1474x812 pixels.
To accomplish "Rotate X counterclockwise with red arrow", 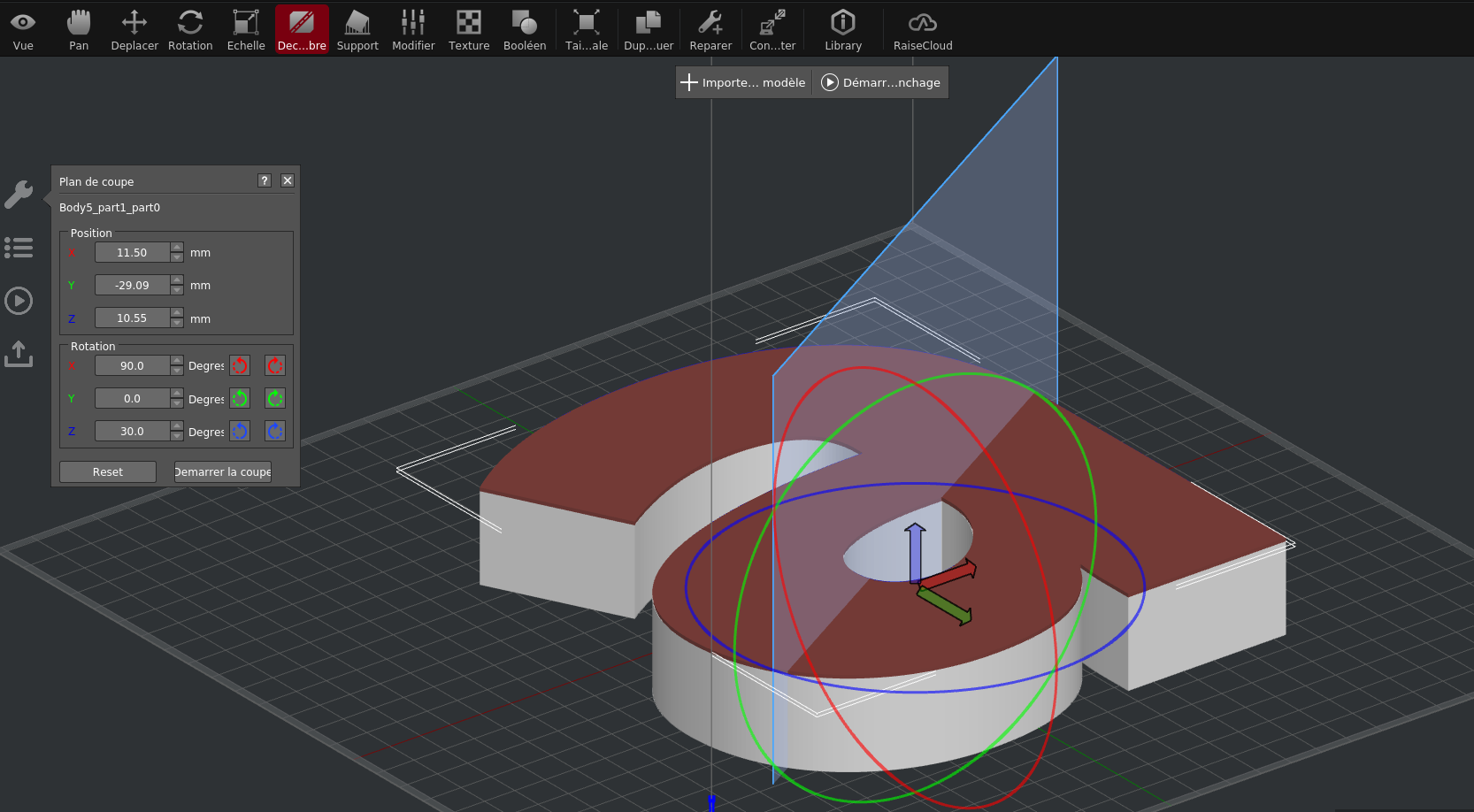I will point(240,365).
